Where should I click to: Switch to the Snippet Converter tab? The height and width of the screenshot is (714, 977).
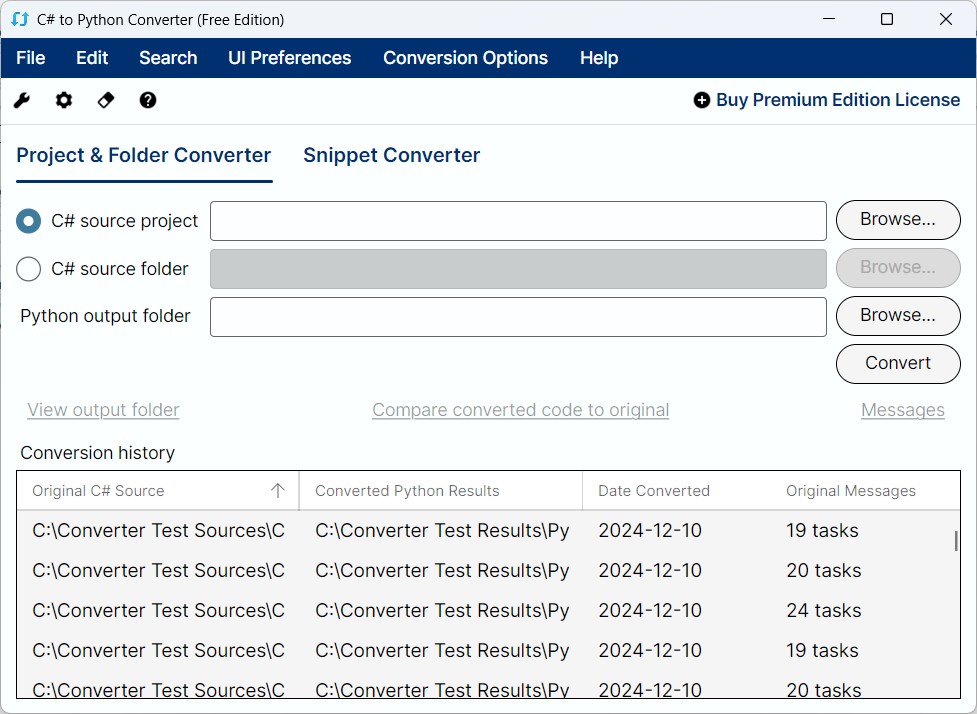pos(391,155)
